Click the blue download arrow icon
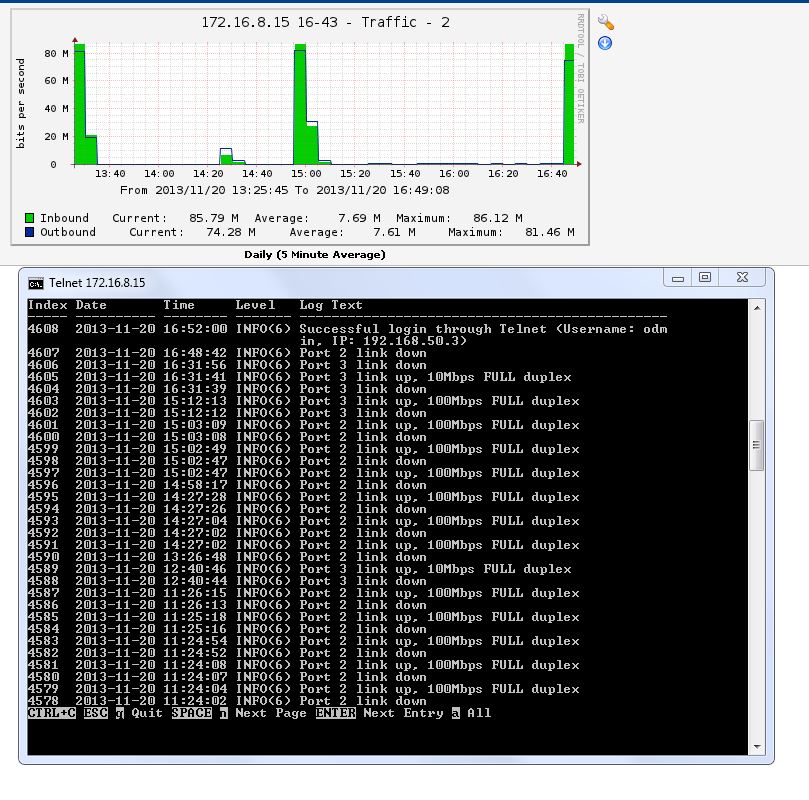The width and height of the screenshot is (809, 800). pyautogui.click(x=605, y=43)
